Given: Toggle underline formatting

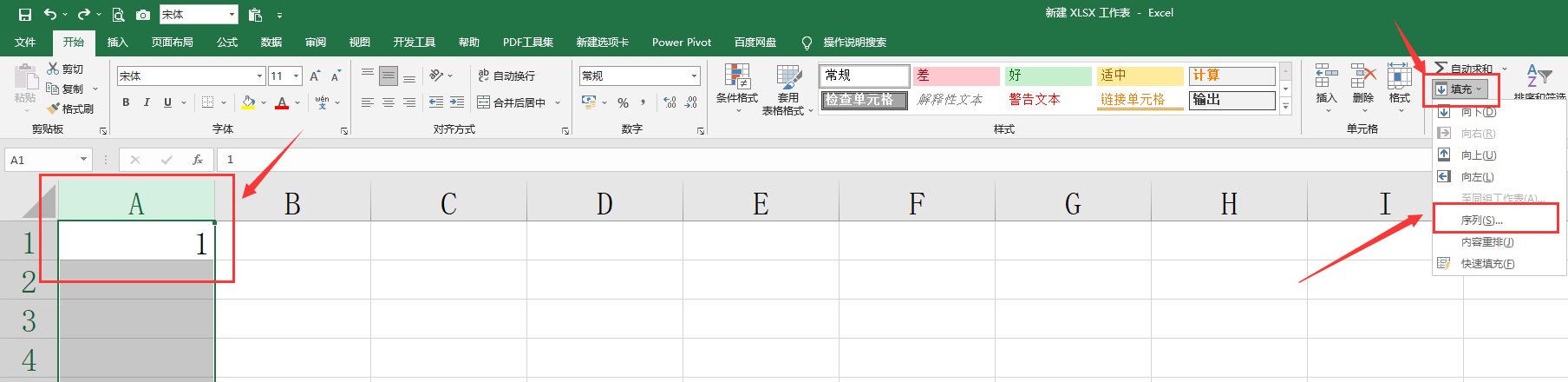Looking at the screenshot, I should tap(167, 102).
